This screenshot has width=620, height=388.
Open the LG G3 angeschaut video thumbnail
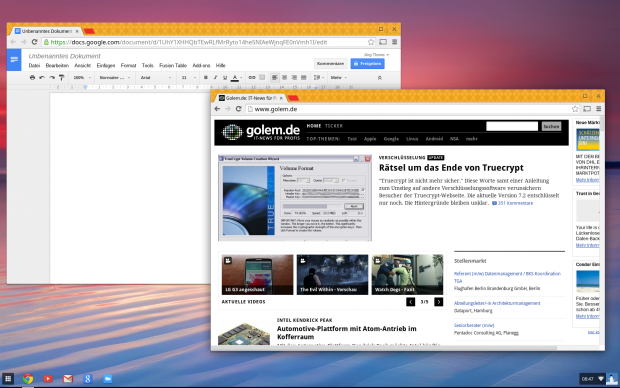(257, 274)
